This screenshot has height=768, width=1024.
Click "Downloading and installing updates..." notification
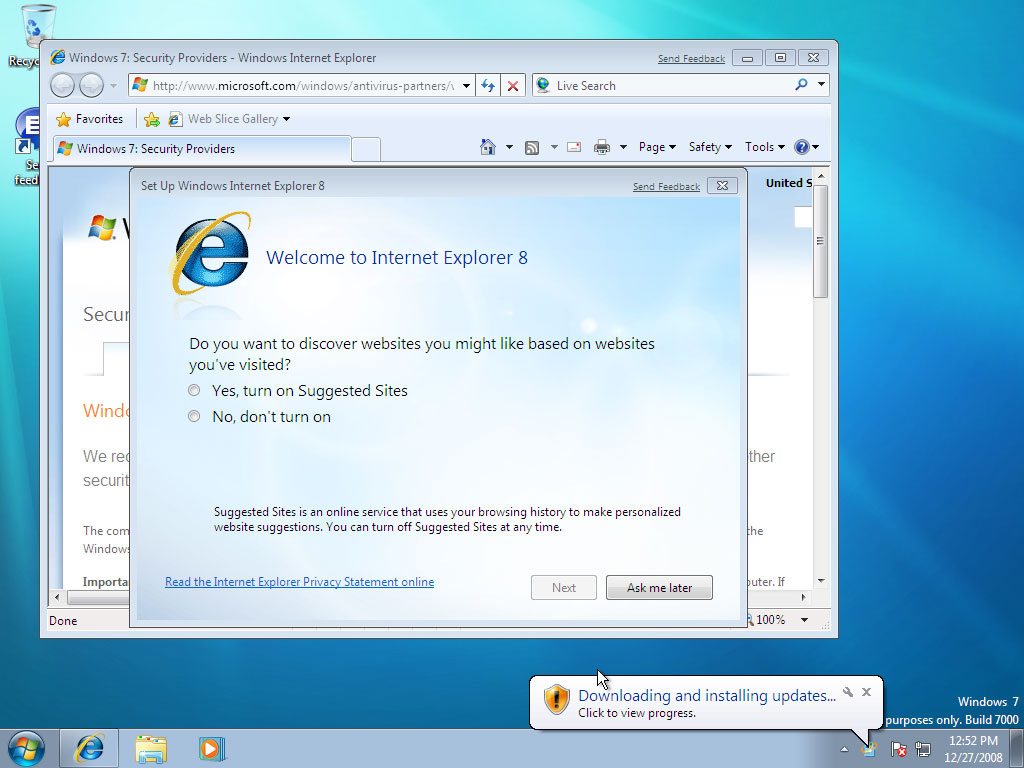(x=707, y=696)
